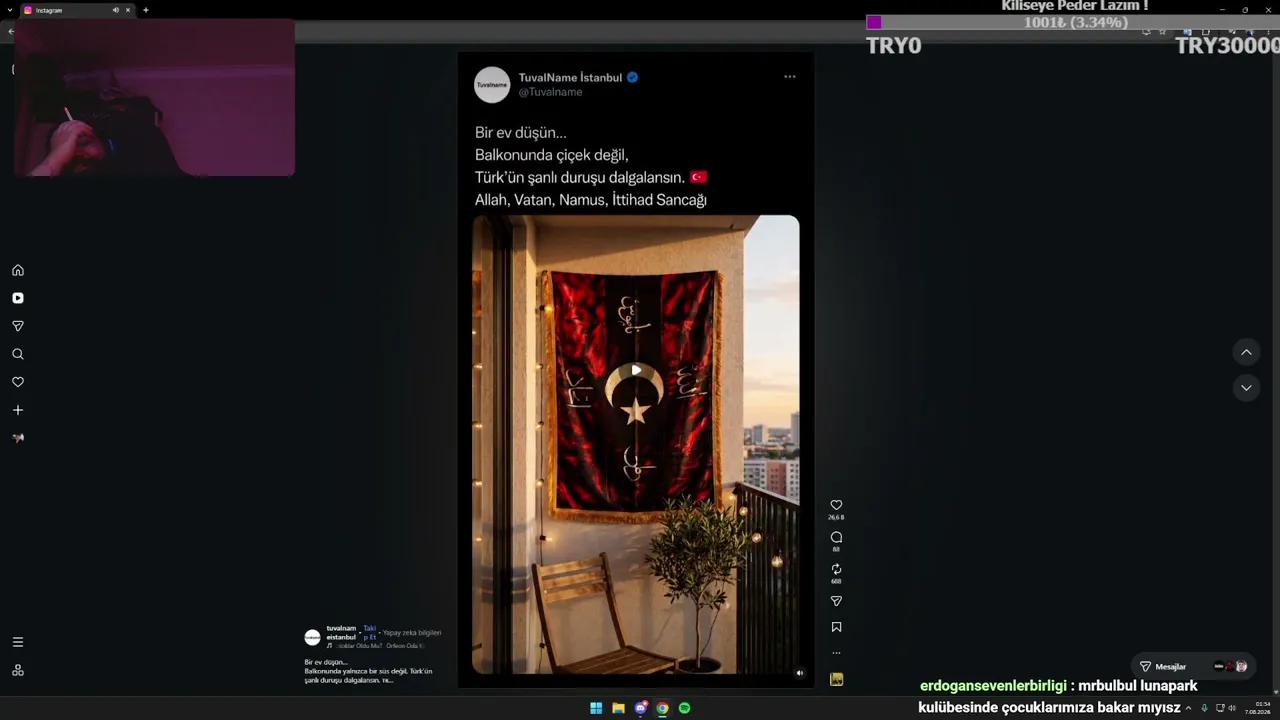Create a new post with plus icon
1280x720 pixels.
tap(18, 410)
